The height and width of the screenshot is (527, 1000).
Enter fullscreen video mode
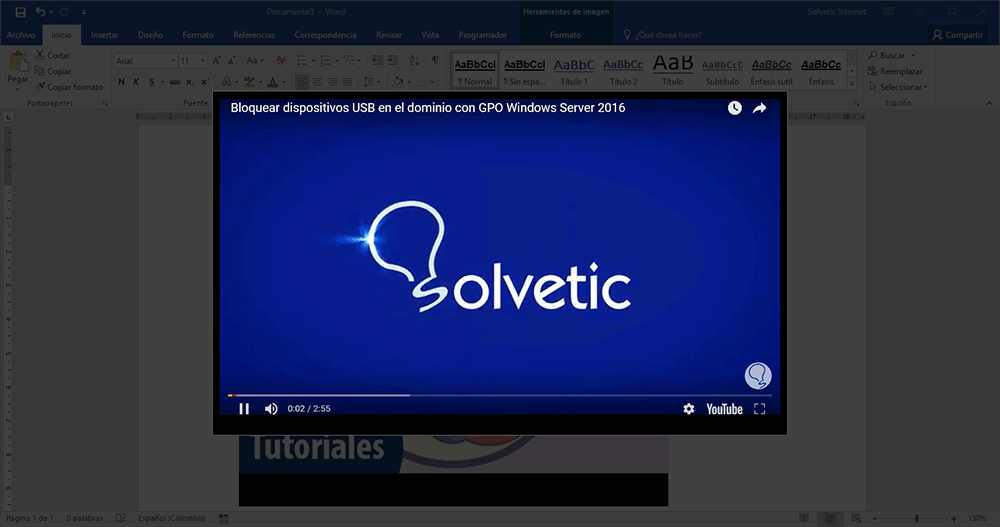click(x=760, y=409)
